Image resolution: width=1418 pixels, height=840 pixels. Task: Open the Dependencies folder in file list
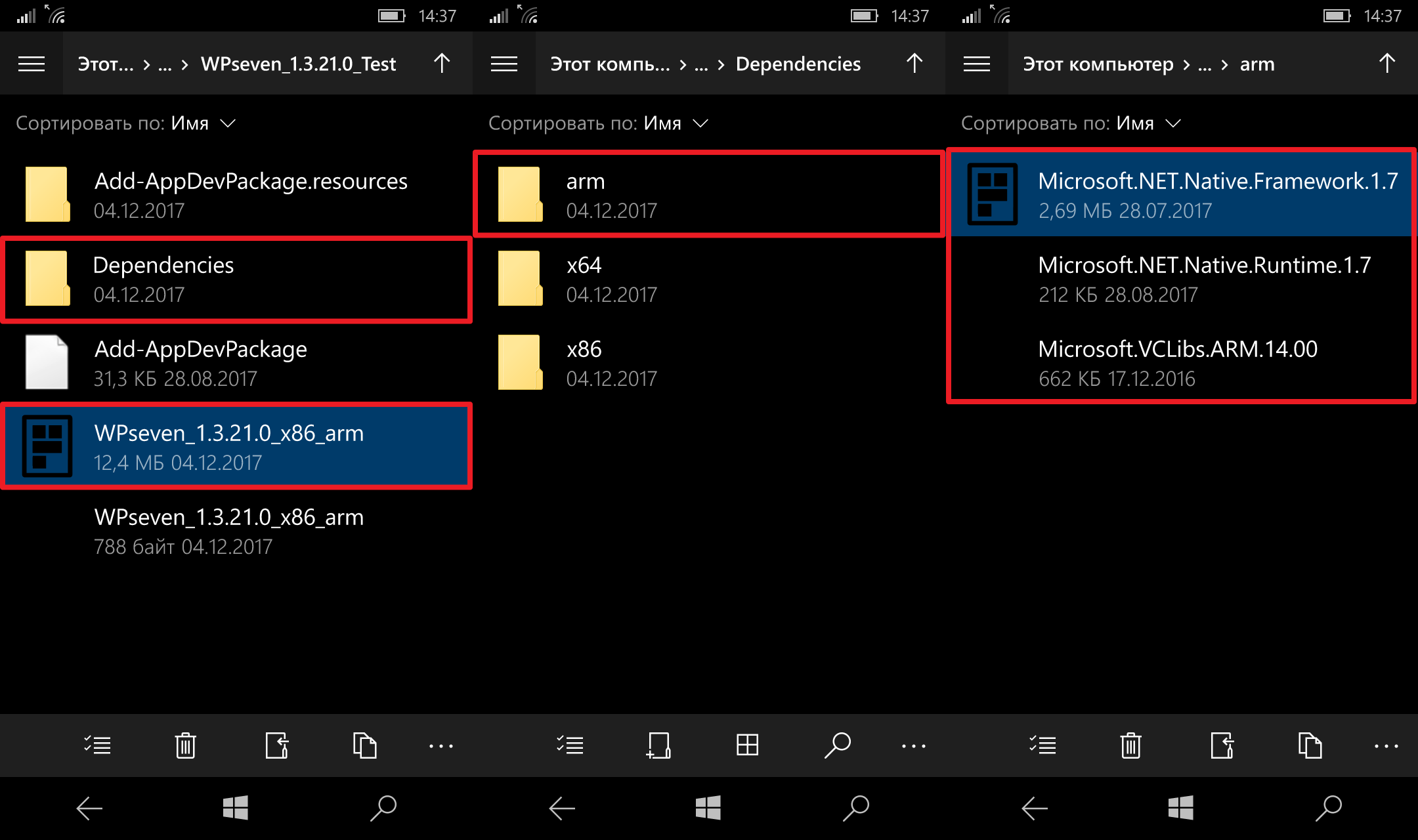tap(236, 279)
